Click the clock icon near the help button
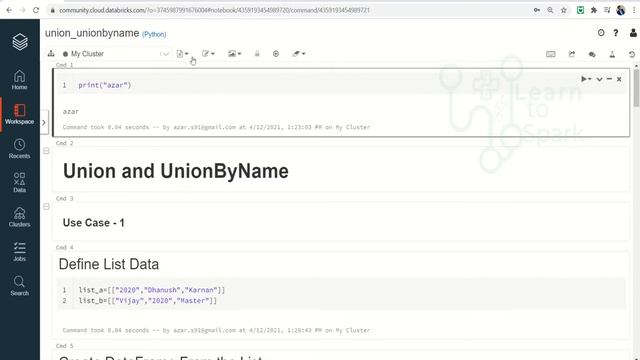 (x=601, y=33)
